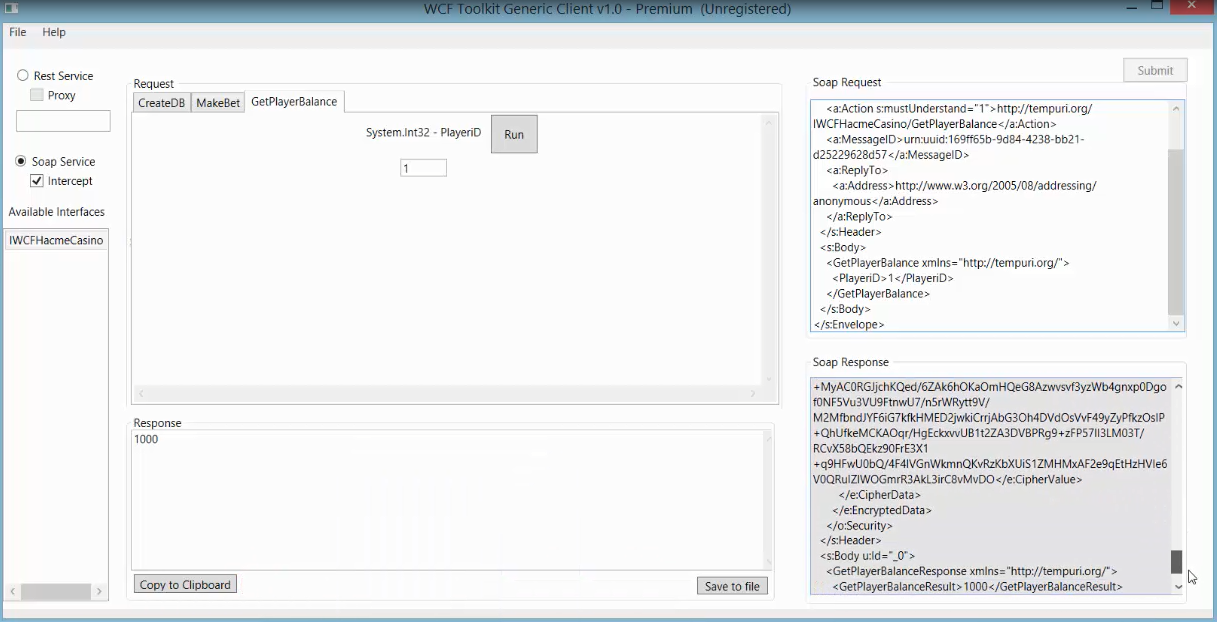
Task: Open the File menu
Action: [x=17, y=31]
